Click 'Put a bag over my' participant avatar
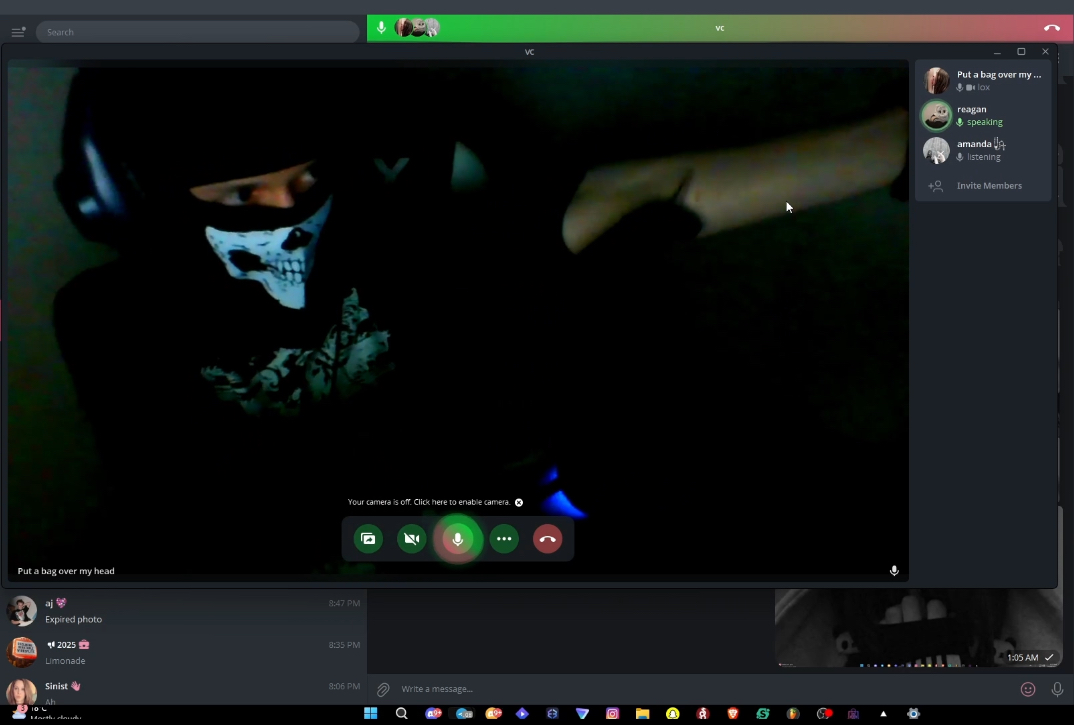Screen dimensions: 1074x725 [x=936, y=80]
